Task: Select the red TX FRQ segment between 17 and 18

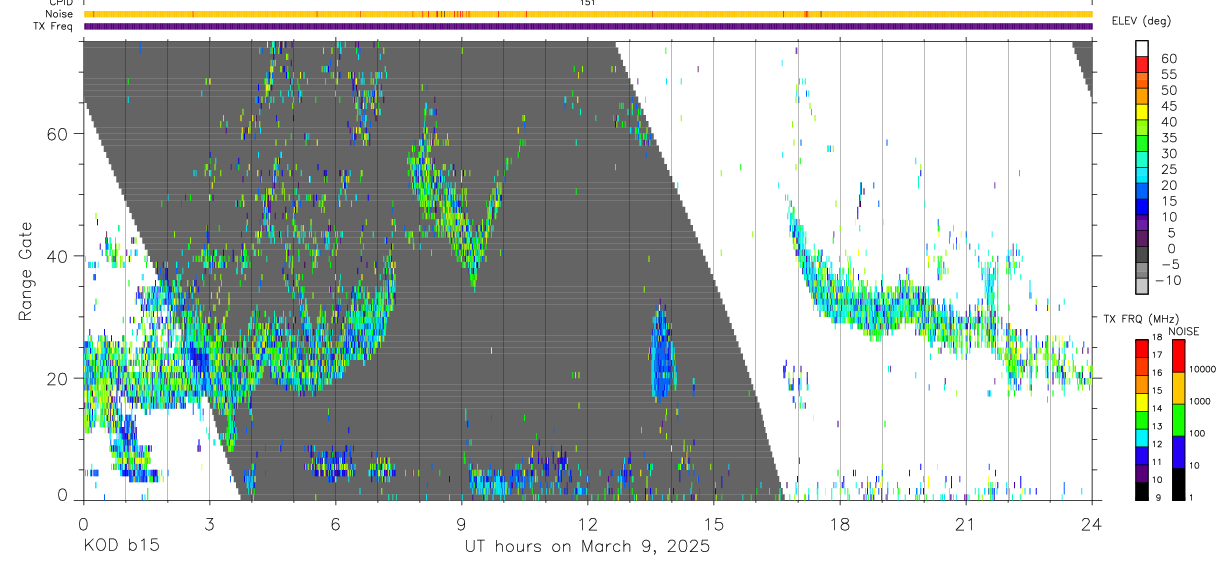Action: 1142,347
